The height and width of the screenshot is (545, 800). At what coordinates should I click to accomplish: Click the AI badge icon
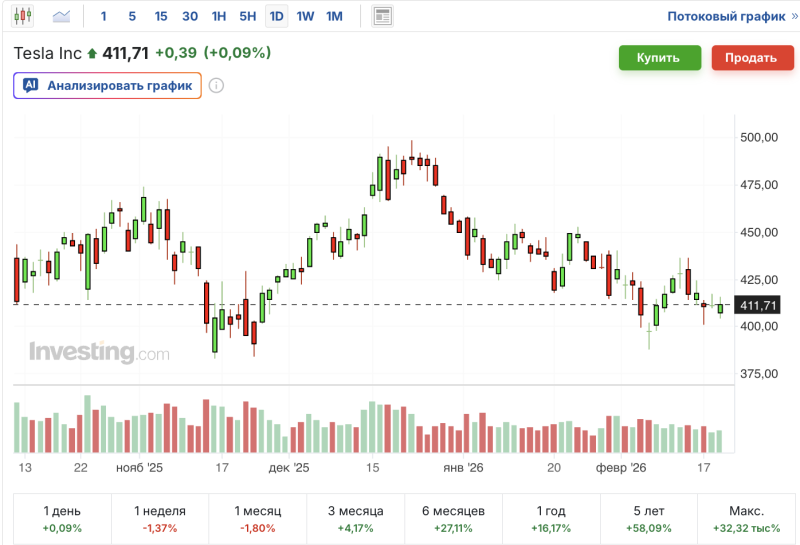pos(31,86)
